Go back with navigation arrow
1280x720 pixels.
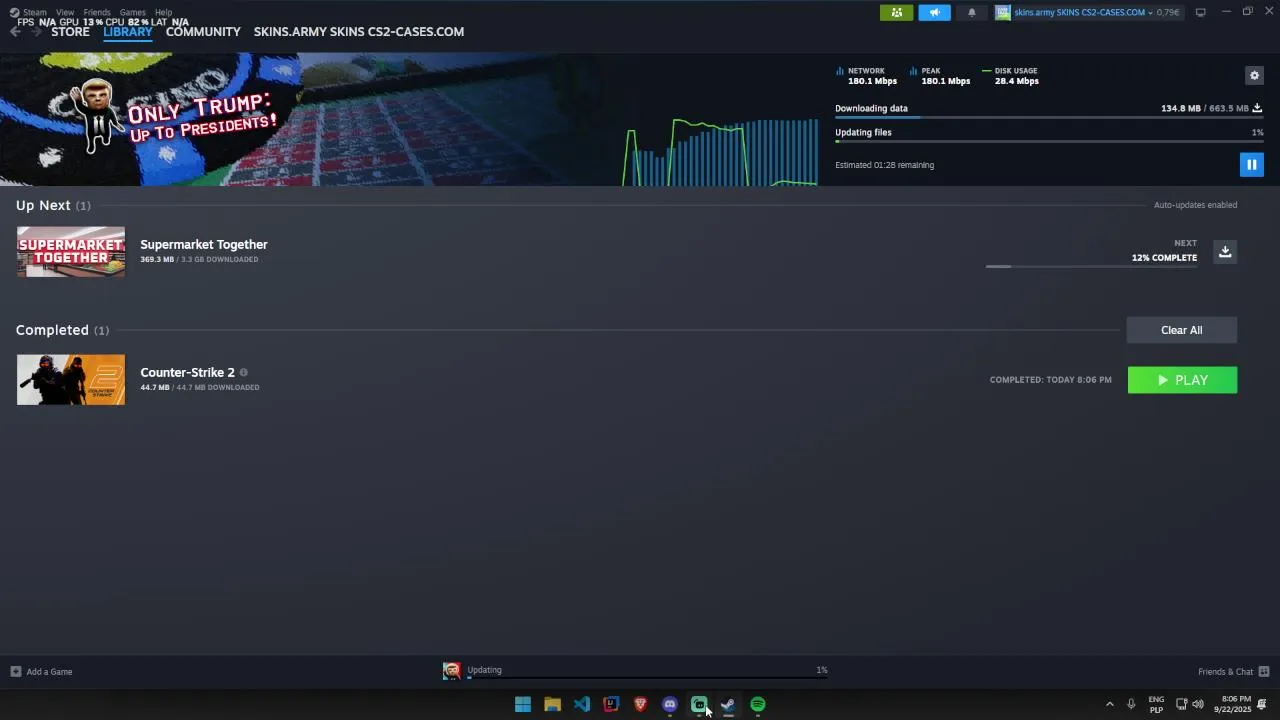click(15, 32)
